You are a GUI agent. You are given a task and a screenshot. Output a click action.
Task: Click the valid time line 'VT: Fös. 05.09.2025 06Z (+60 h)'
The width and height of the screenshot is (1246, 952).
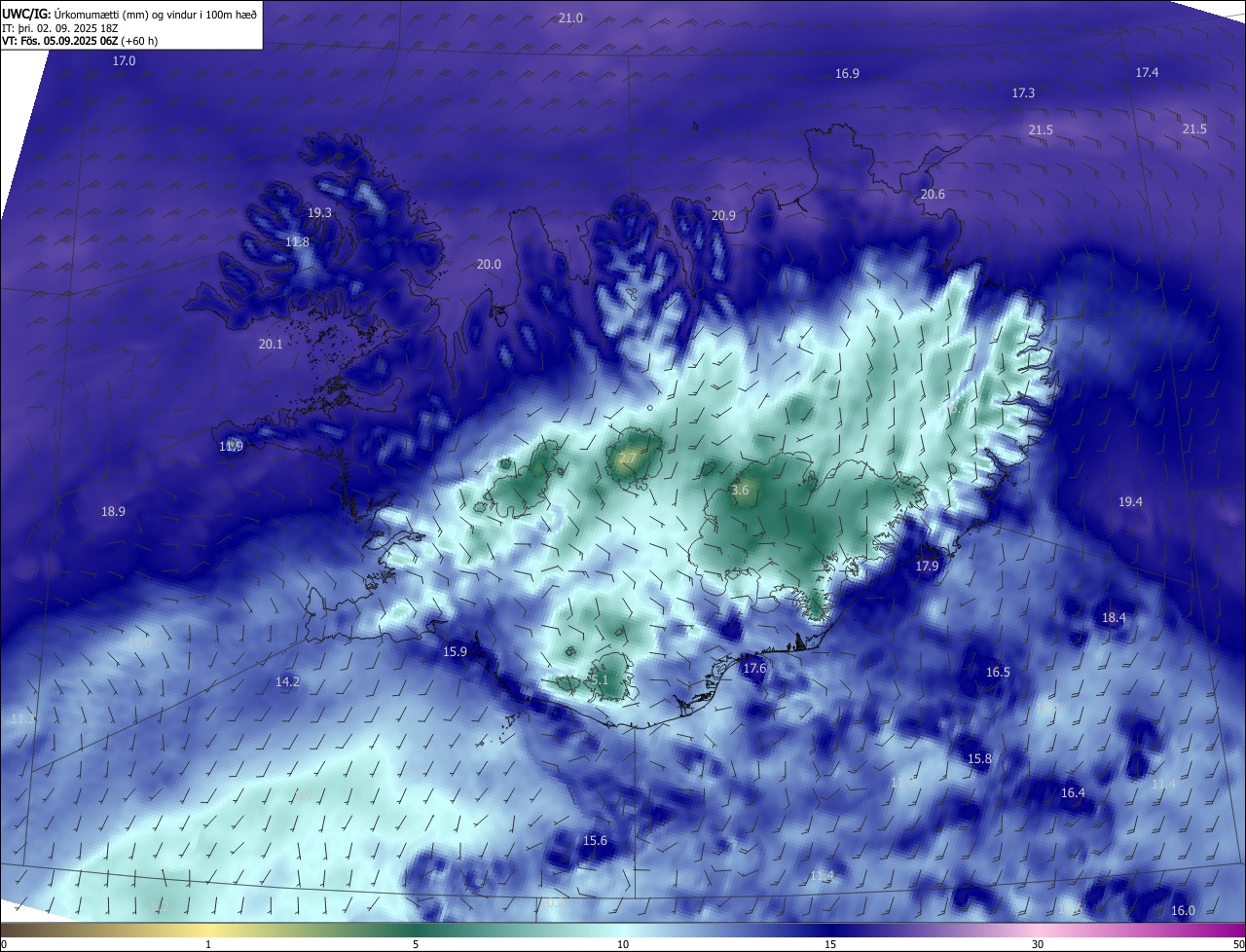click(80, 41)
